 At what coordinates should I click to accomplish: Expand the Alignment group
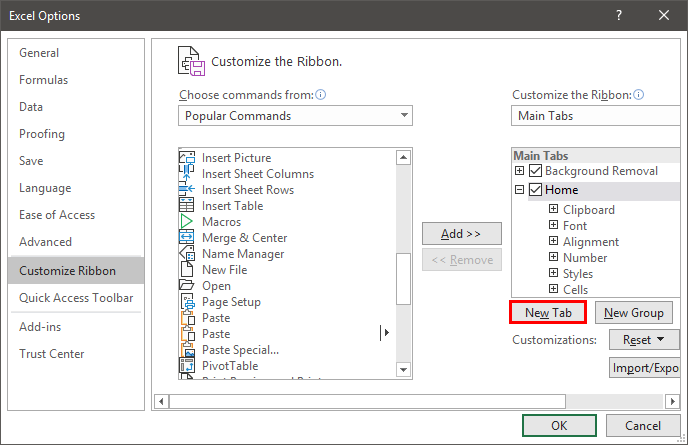(x=554, y=240)
